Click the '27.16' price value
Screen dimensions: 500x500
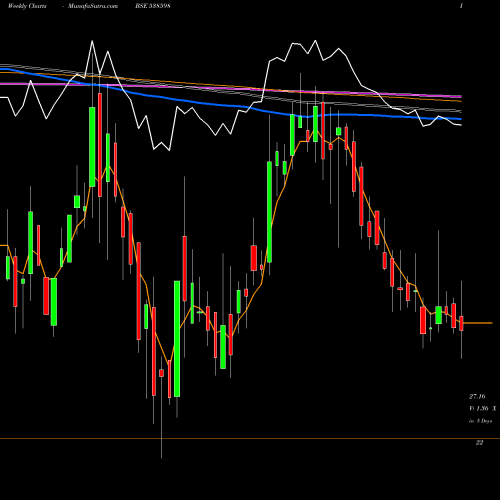[477, 396]
